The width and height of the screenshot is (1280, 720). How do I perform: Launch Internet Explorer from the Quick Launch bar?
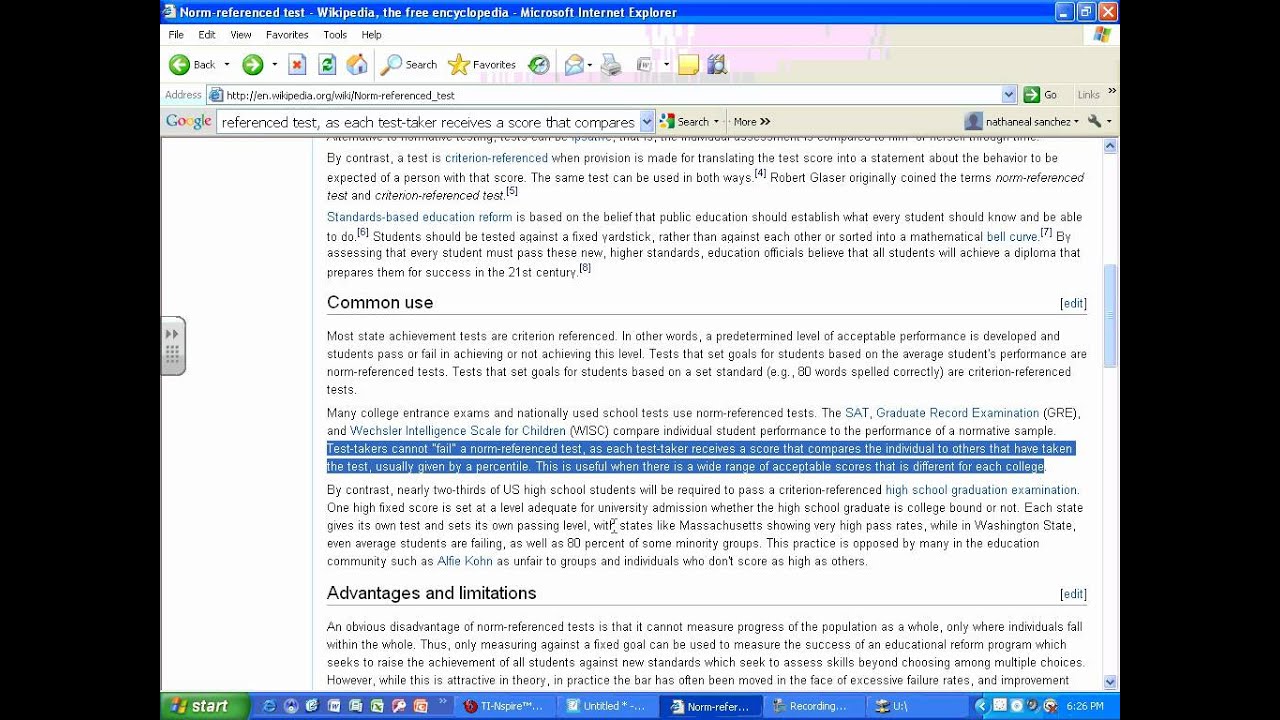tap(269, 706)
